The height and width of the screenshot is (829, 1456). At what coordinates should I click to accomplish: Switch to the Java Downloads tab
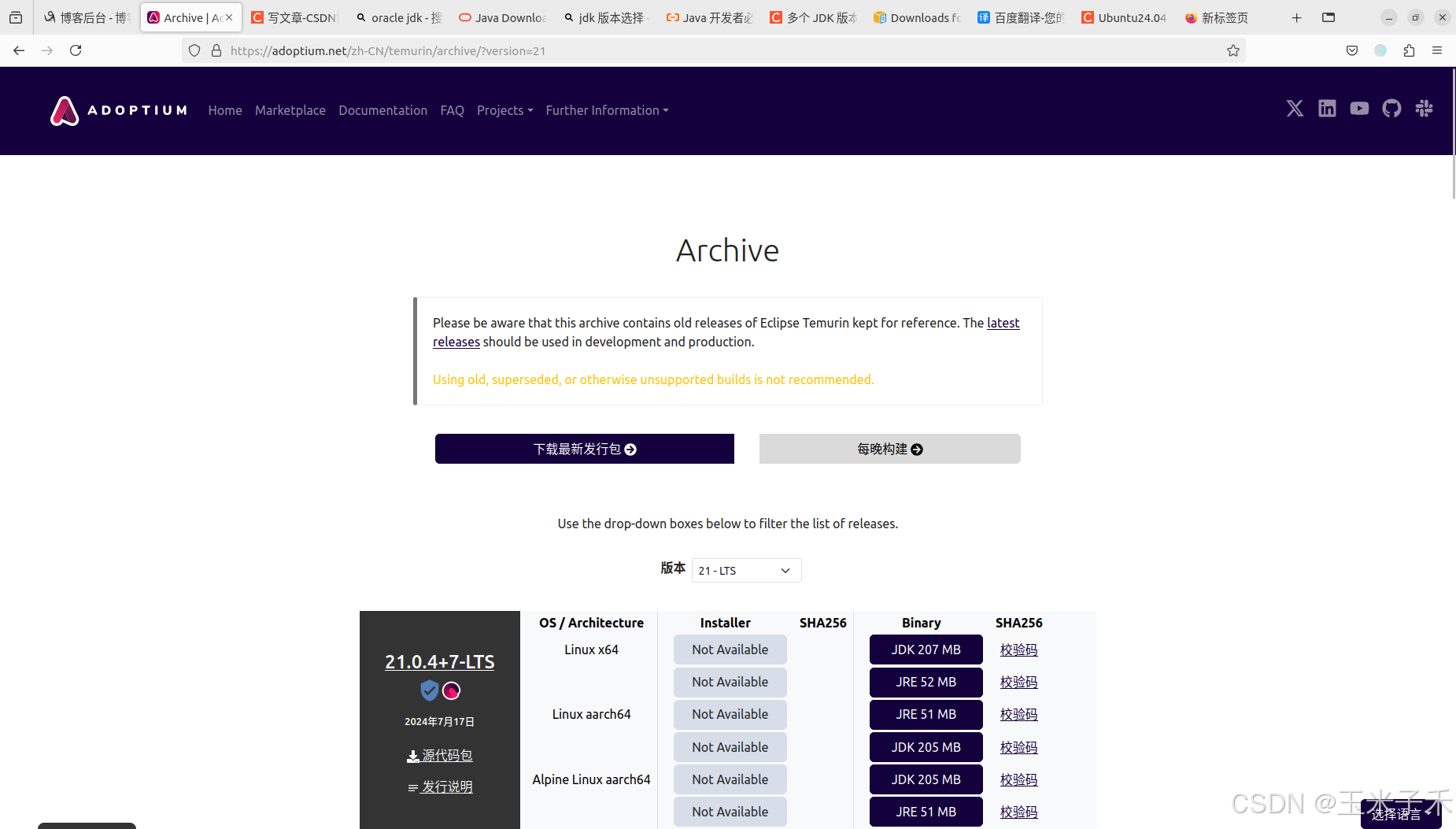(502, 17)
